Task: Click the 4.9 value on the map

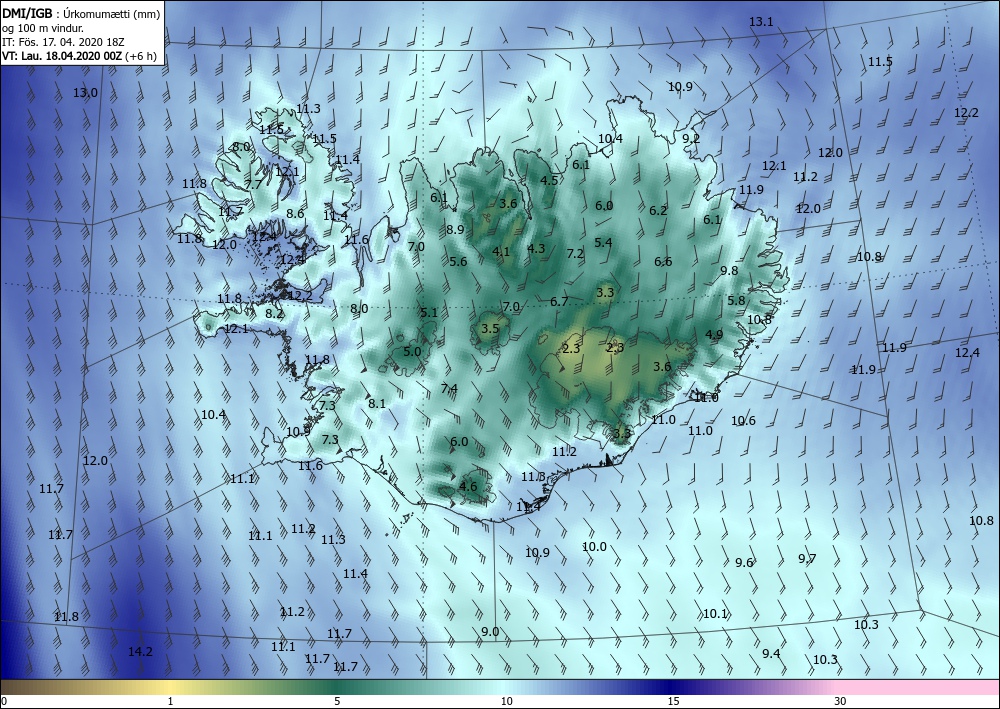Action: coord(714,334)
